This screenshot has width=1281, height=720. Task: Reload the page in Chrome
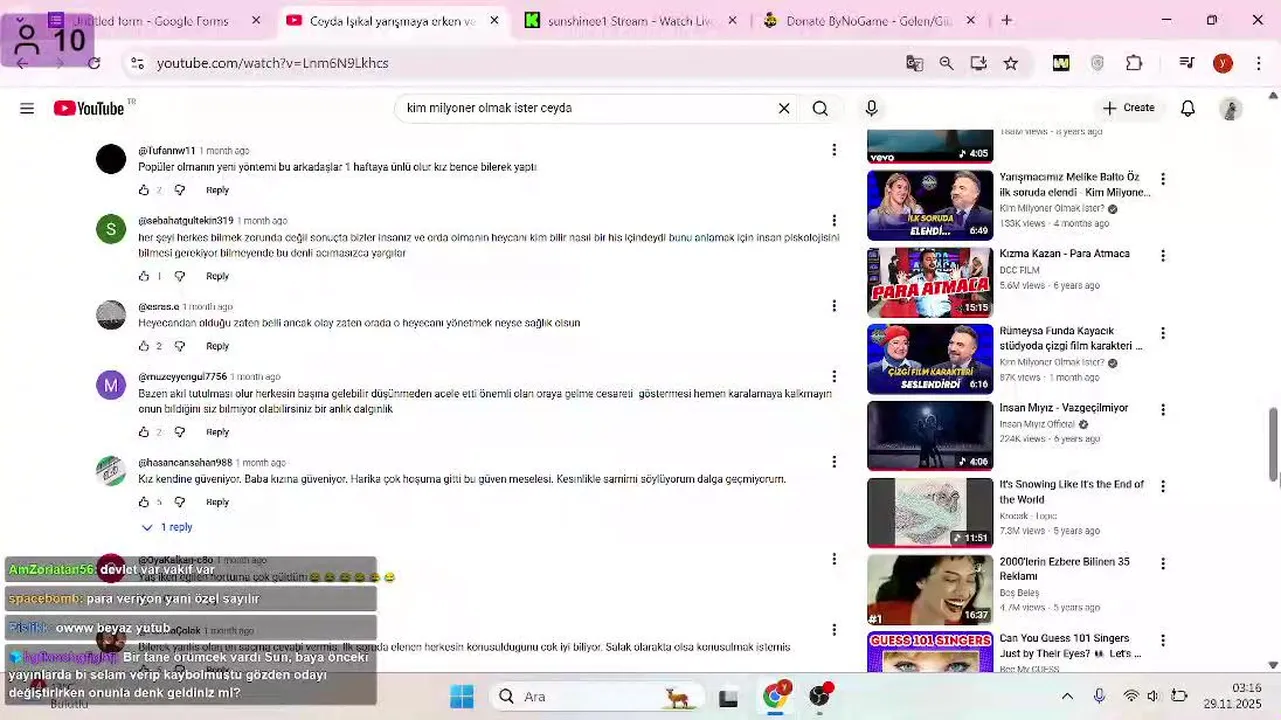click(x=94, y=63)
